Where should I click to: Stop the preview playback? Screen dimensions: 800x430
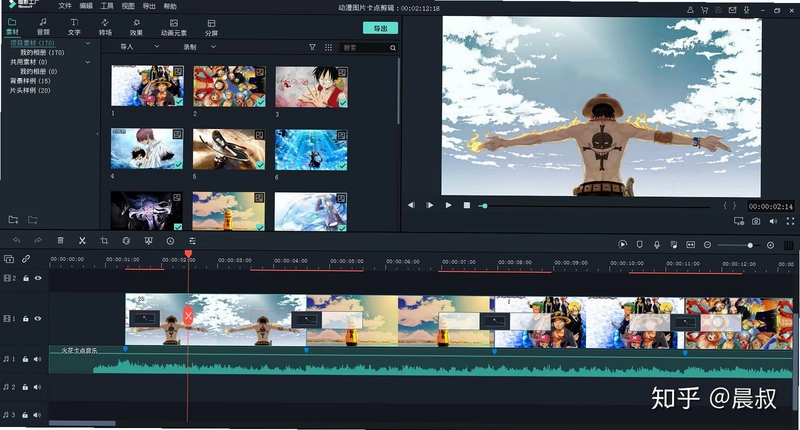pos(466,205)
